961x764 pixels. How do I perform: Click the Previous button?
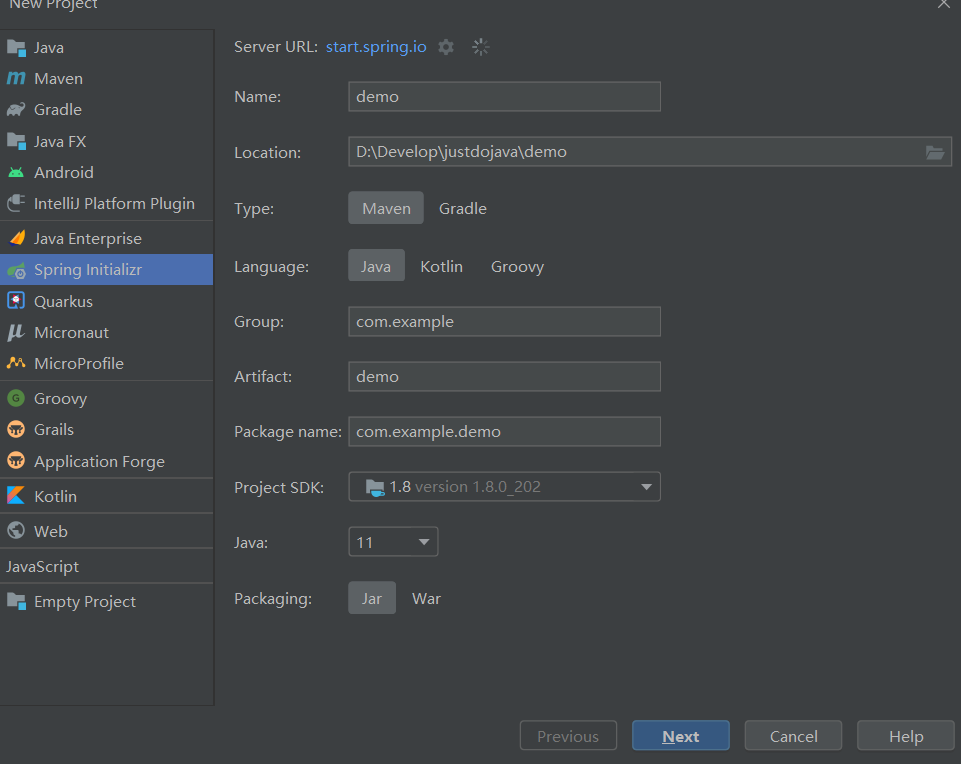568,736
